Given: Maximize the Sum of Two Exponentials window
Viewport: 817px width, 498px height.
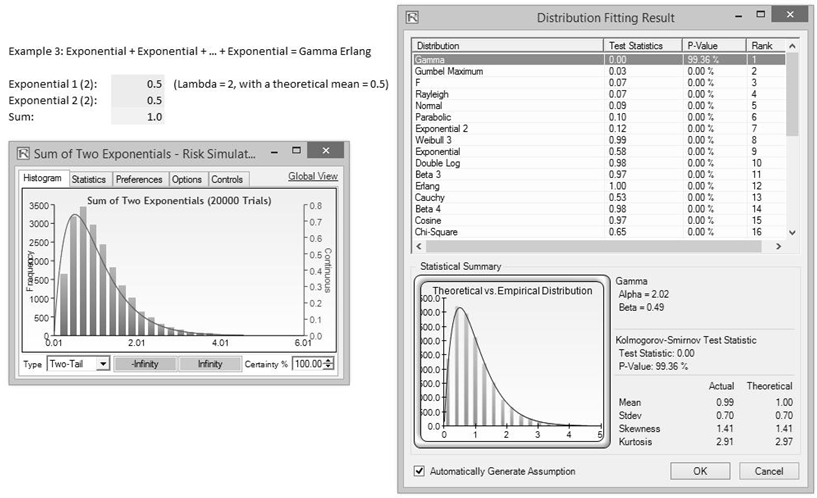Looking at the screenshot, I should [296, 151].
